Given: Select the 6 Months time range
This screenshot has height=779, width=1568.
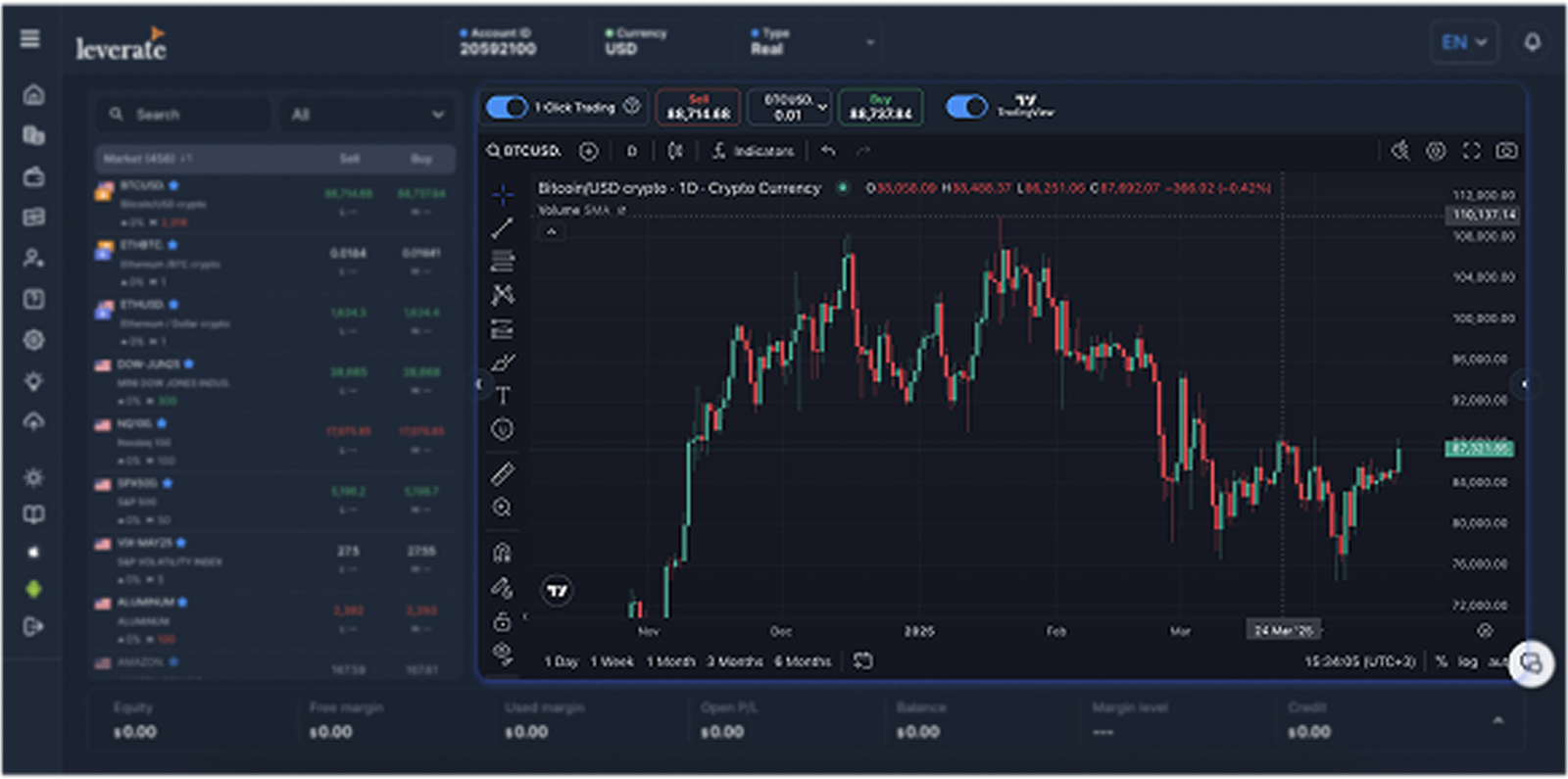Looking at the screenshot, I should (x=803, y=661).
